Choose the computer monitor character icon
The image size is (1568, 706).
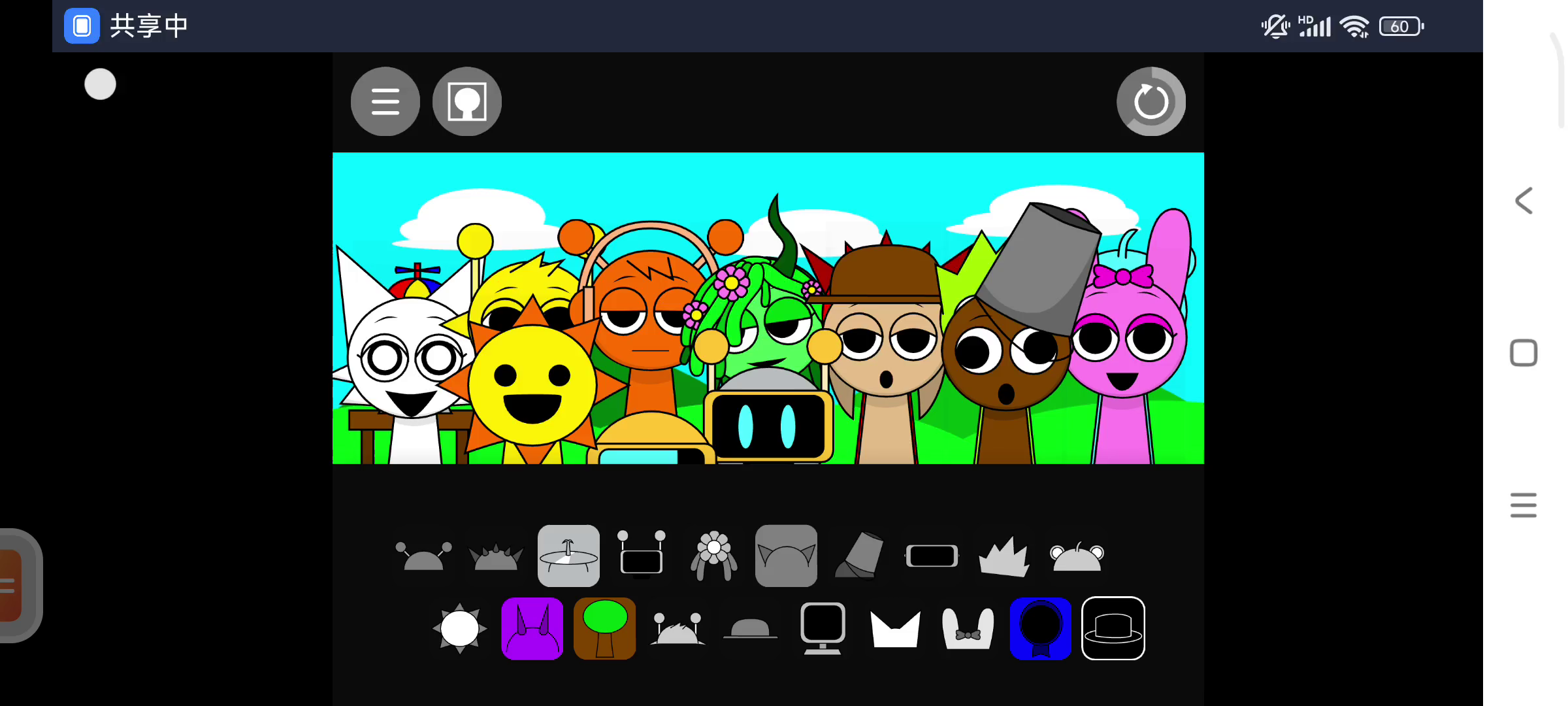pos(823,628)
